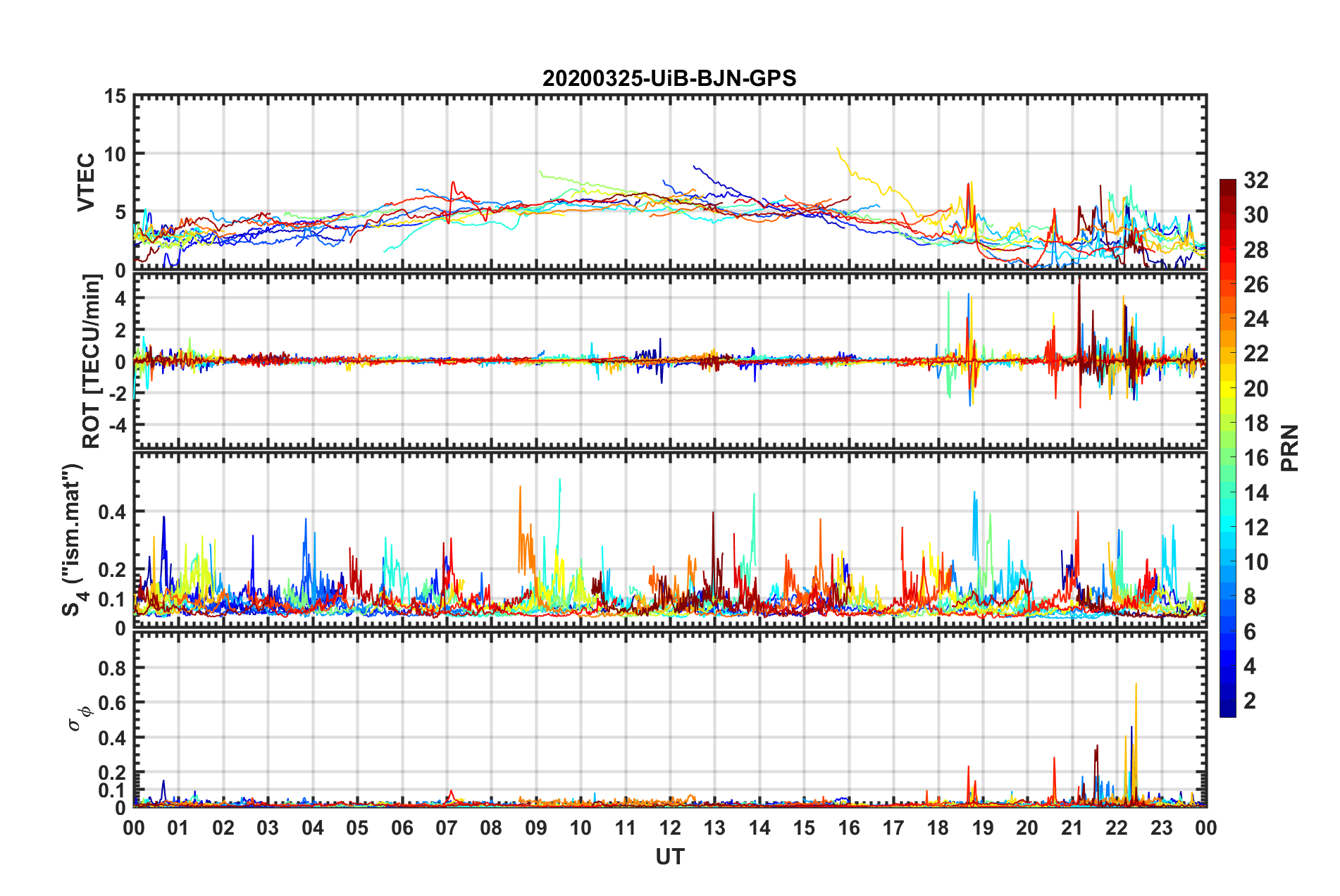Click tick label 12 on the PRN colorbar
Screen dimensions: 1340x896
1256,528
